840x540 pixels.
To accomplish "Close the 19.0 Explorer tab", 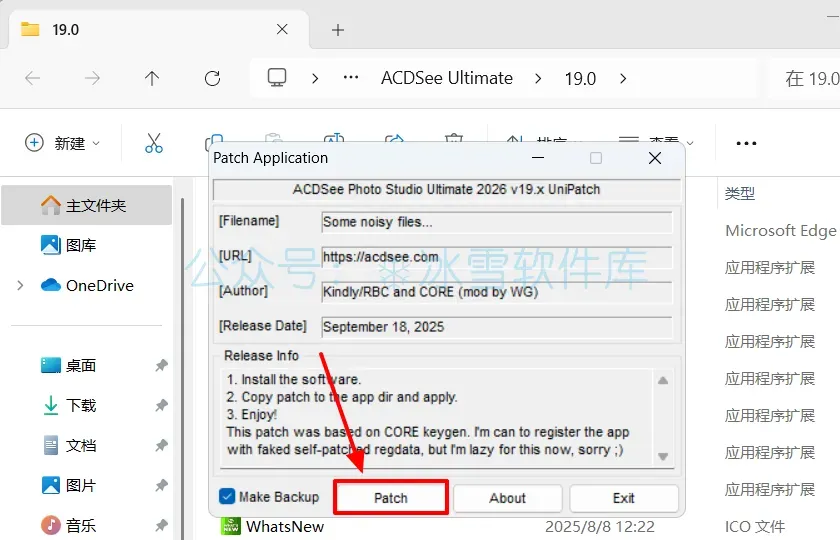I will [282, 29].
